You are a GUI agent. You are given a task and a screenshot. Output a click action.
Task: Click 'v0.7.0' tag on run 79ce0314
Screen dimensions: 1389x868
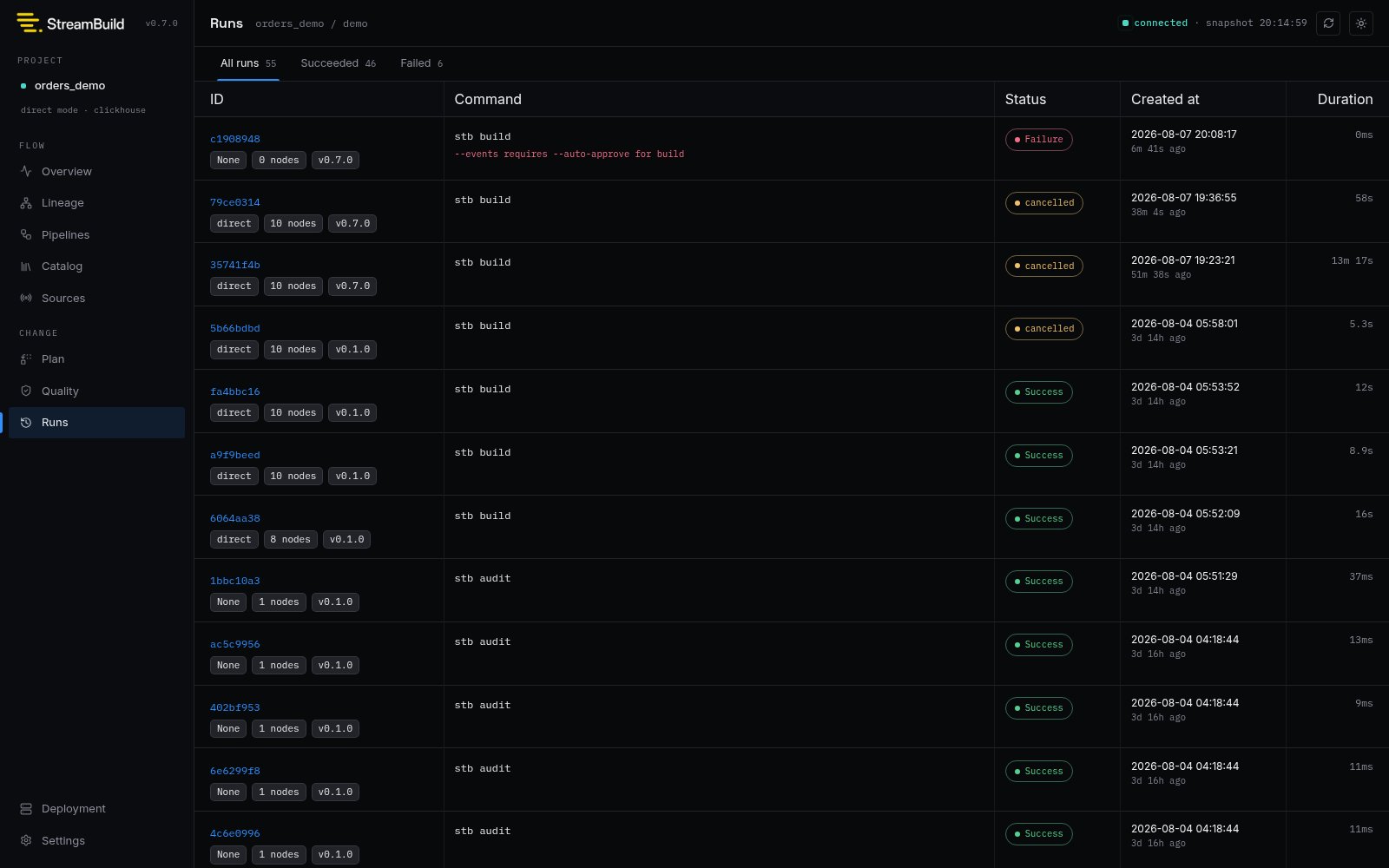click(352, 224)
